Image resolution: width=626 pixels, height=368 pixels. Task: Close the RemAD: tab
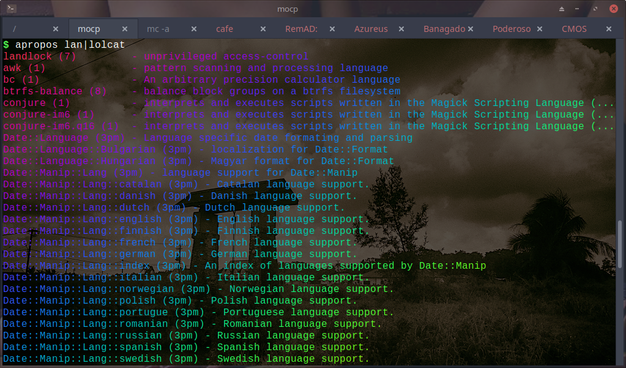[x=332, y=29]
